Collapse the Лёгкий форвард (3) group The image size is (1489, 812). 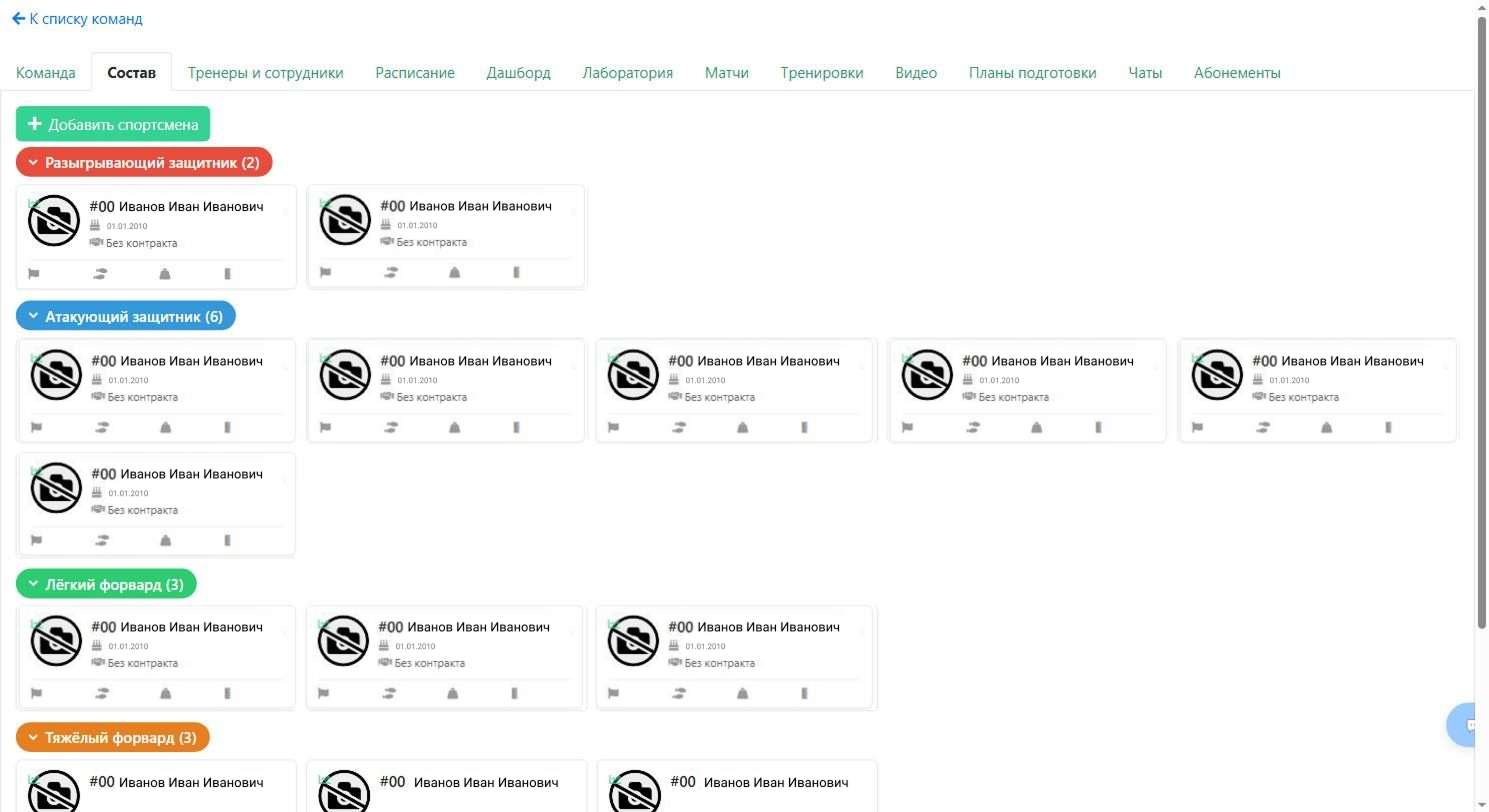click(106, 584)
